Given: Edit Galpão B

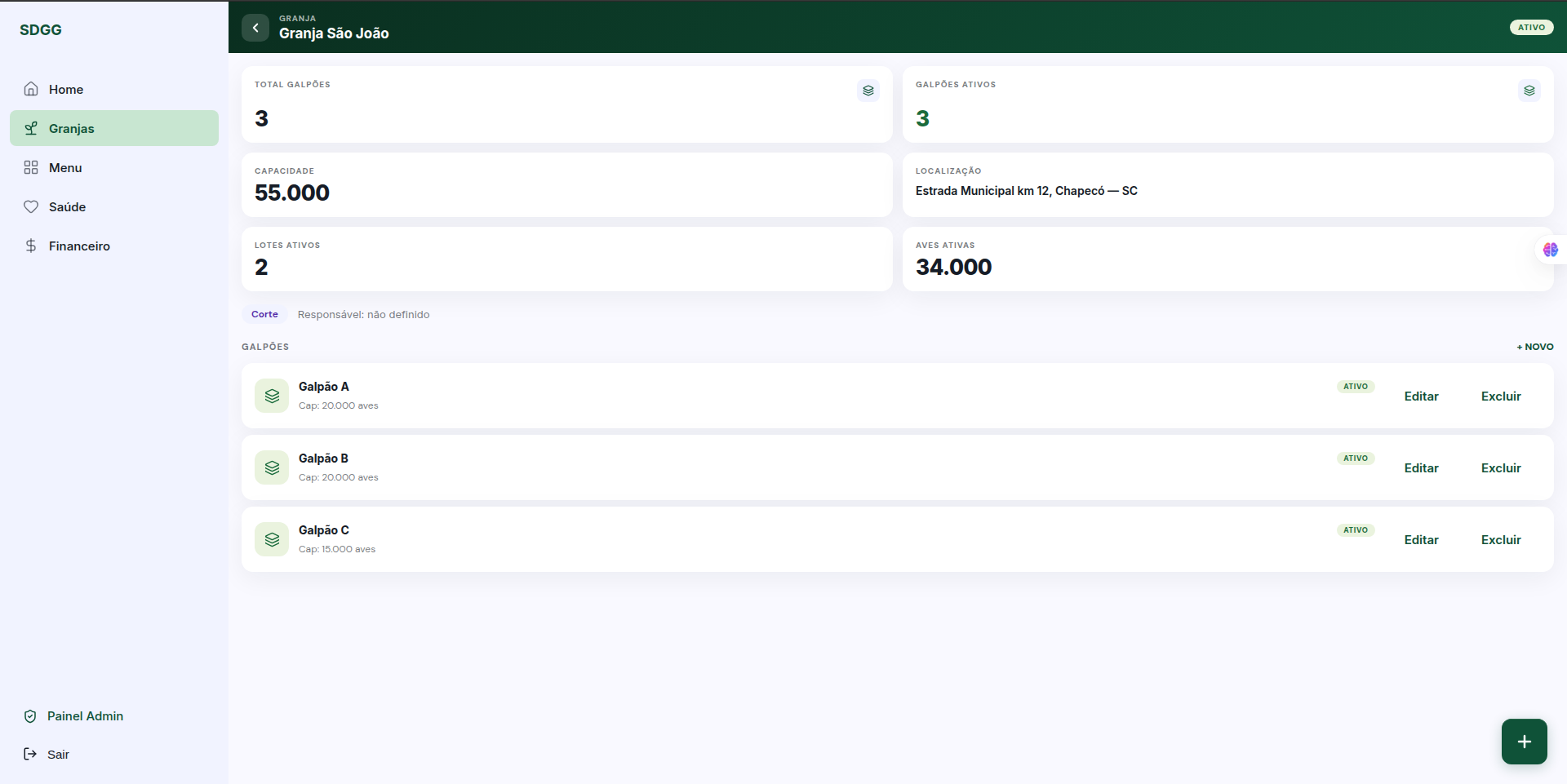Looking at the screenshot, I should pyautogui.click(x=1421, y=467).
